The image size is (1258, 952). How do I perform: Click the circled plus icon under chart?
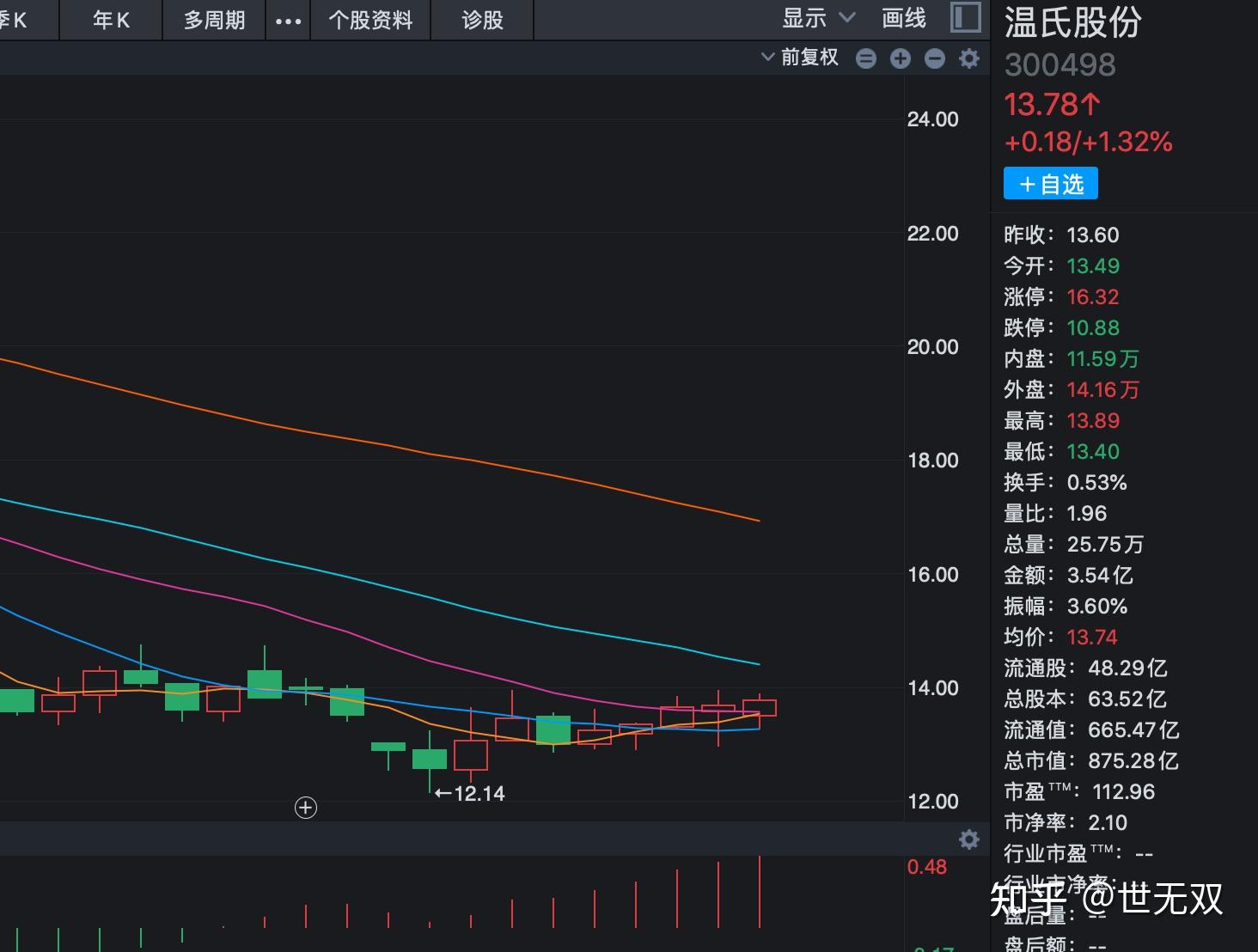(x=306, y=808)
